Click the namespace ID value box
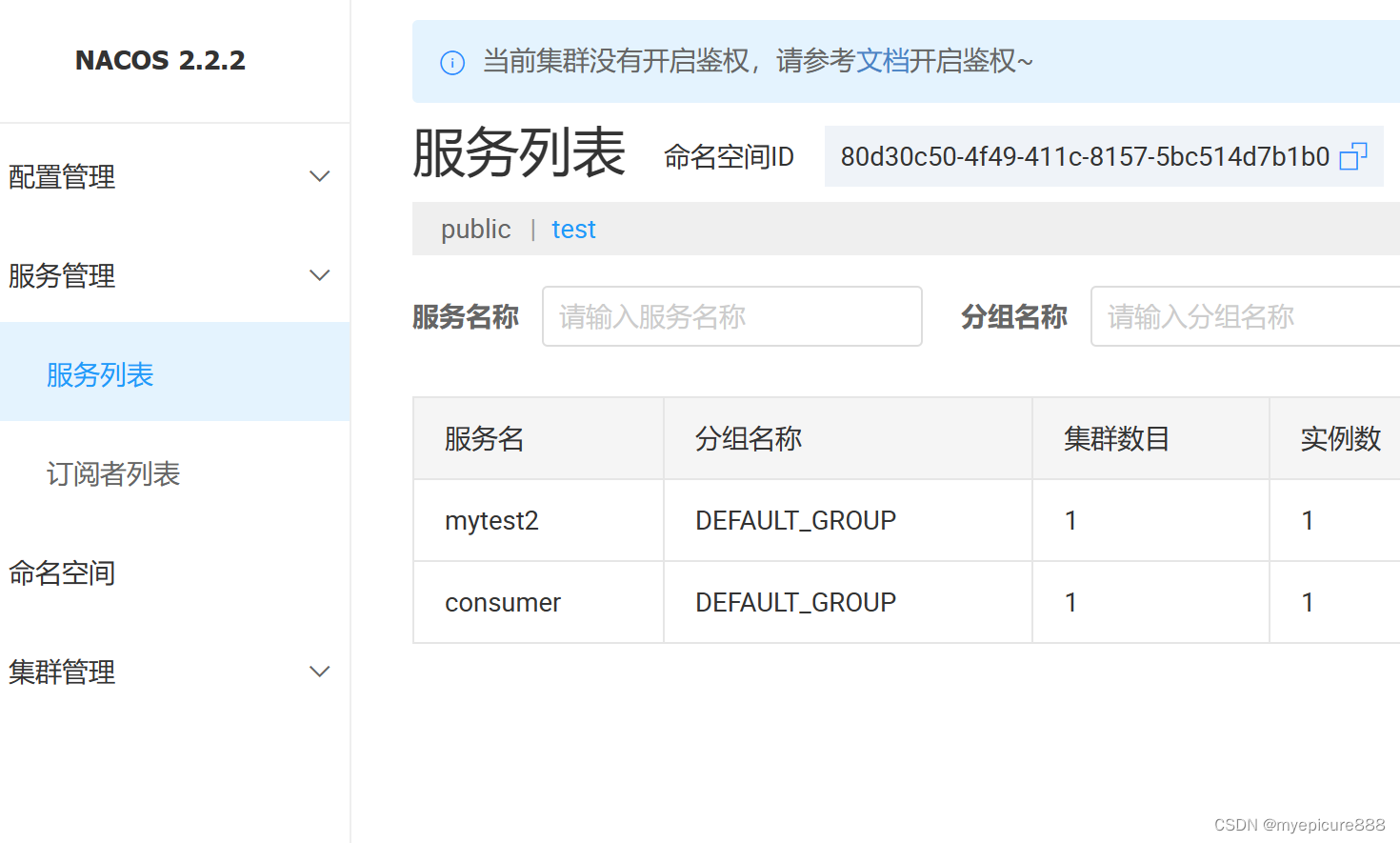This screenshot has height=843, width=1400. tap(1086, 155)
